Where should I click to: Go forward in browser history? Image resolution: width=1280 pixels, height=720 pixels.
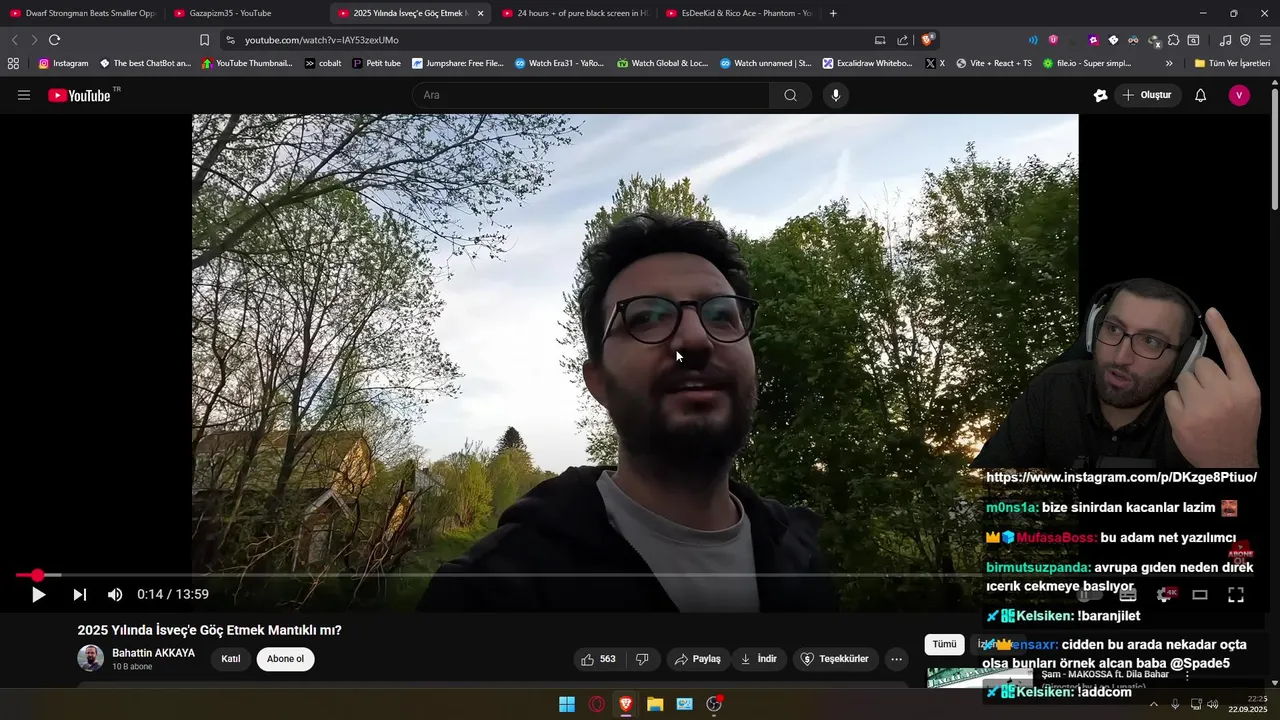34,40
